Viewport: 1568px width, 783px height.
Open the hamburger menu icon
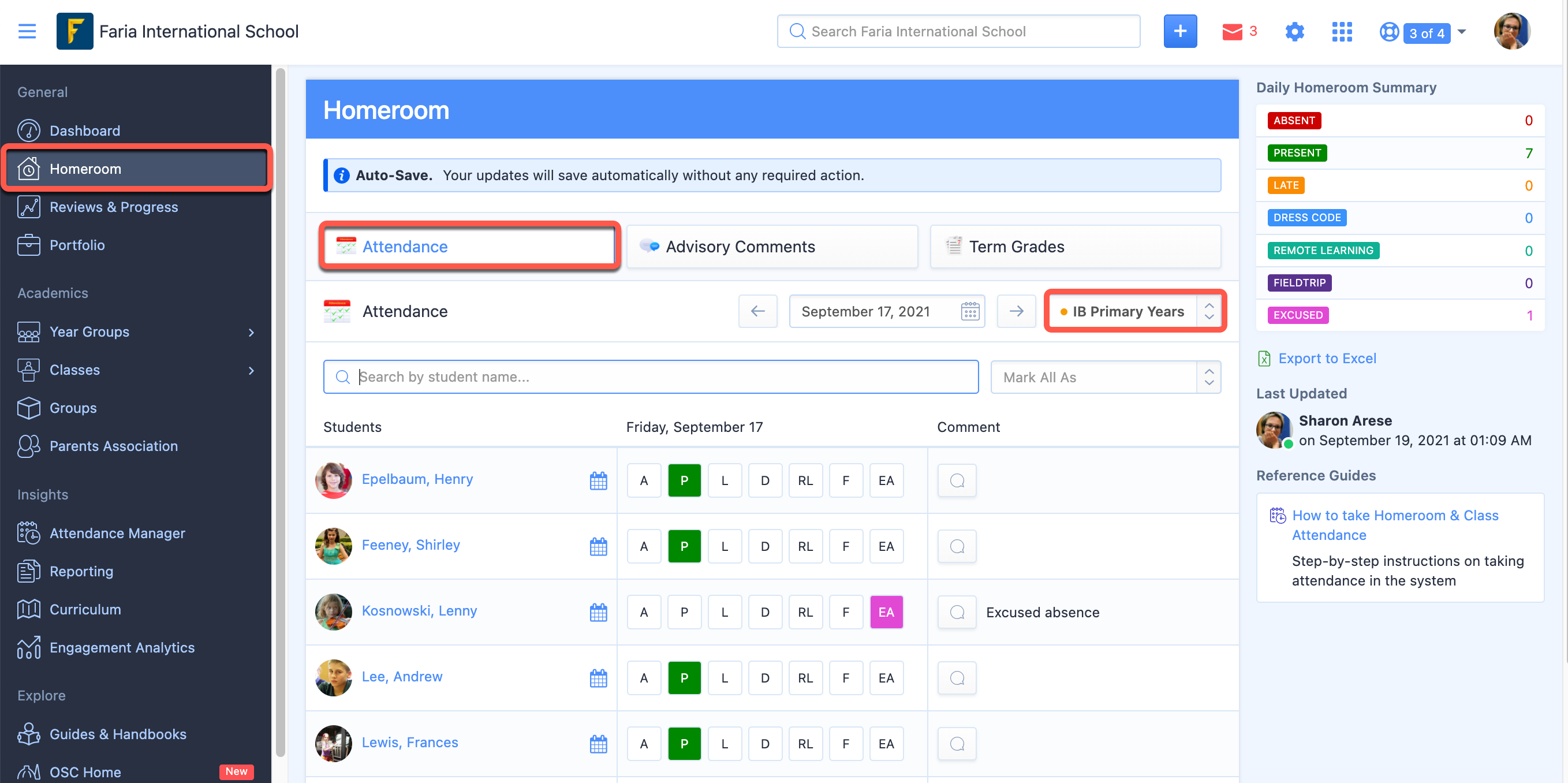[27, 31]
